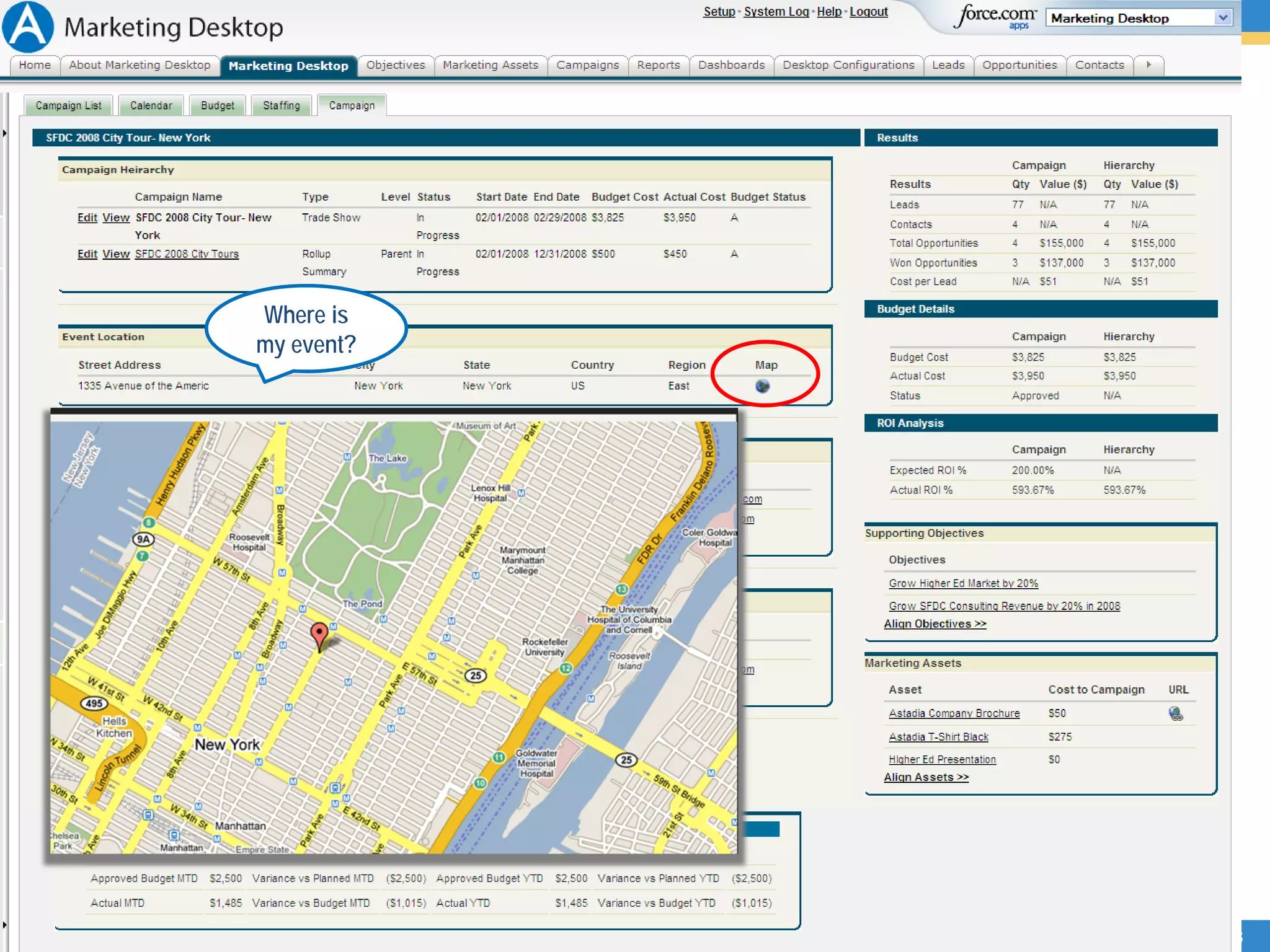Click the Manhattan map image
Image resolution: width=1270 pixels, height=952 pixels.
(x=394, y=638)
